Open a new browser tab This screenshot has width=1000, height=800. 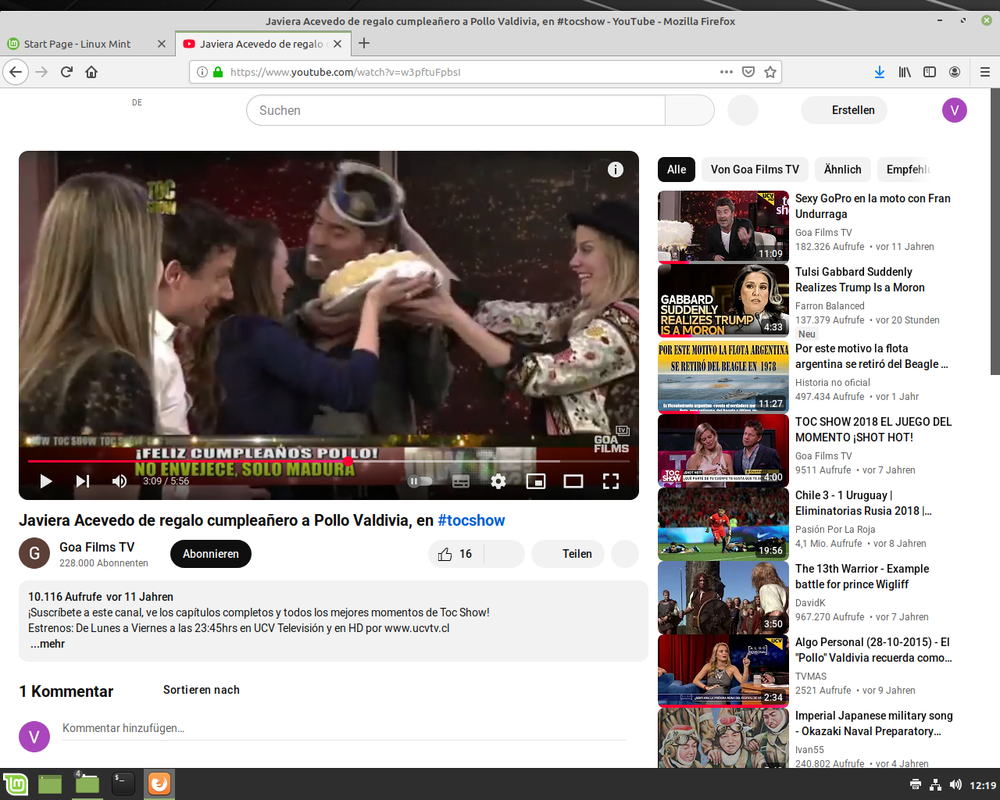364,43
